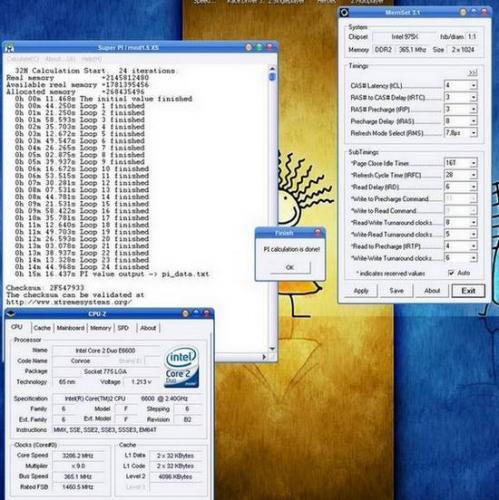Click the Super PI scrollbar up arrow
The height and width of the screenshot is (500, 499).
[272, 69]
